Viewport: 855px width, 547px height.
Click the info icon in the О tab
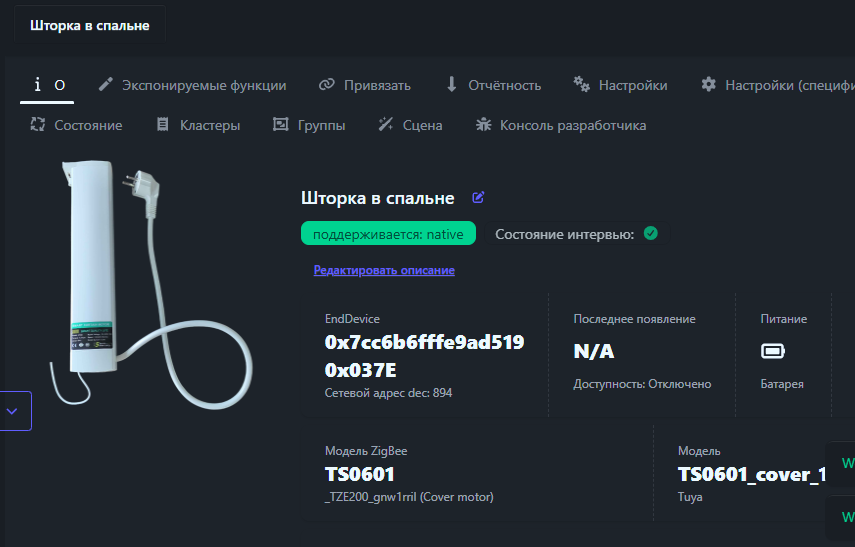(x=38, y=85)
